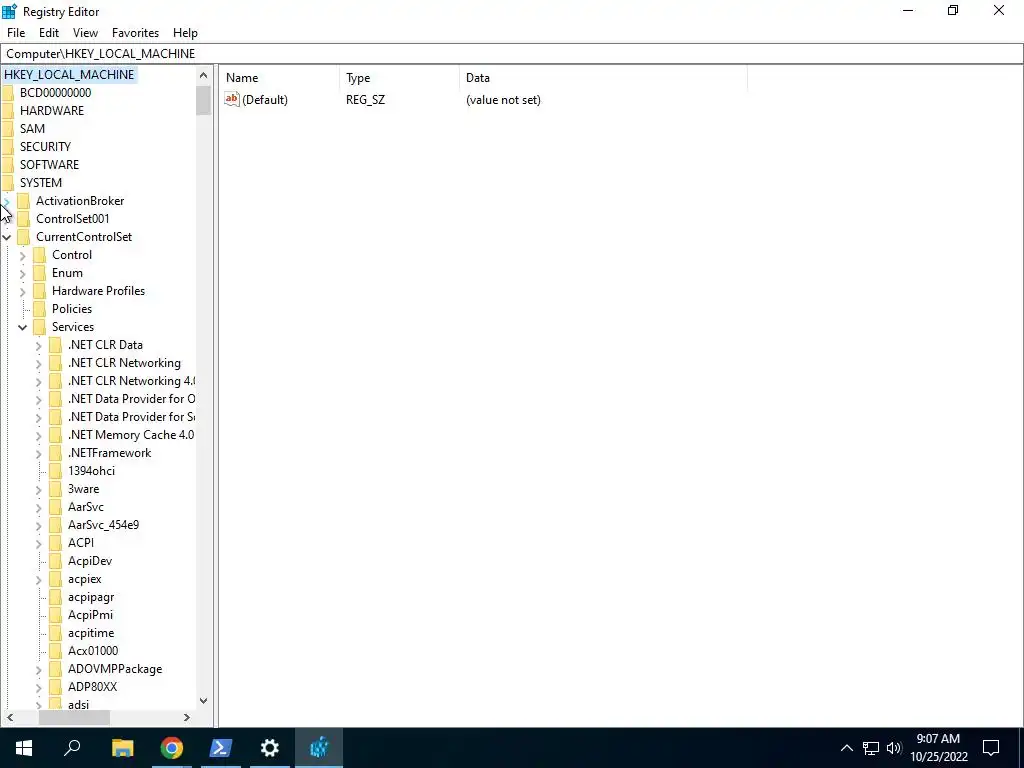The width and height of the screenshot is (1024, 768).
Task: Click the 1394ohci folder icon
Action: [x=56, y=471]
